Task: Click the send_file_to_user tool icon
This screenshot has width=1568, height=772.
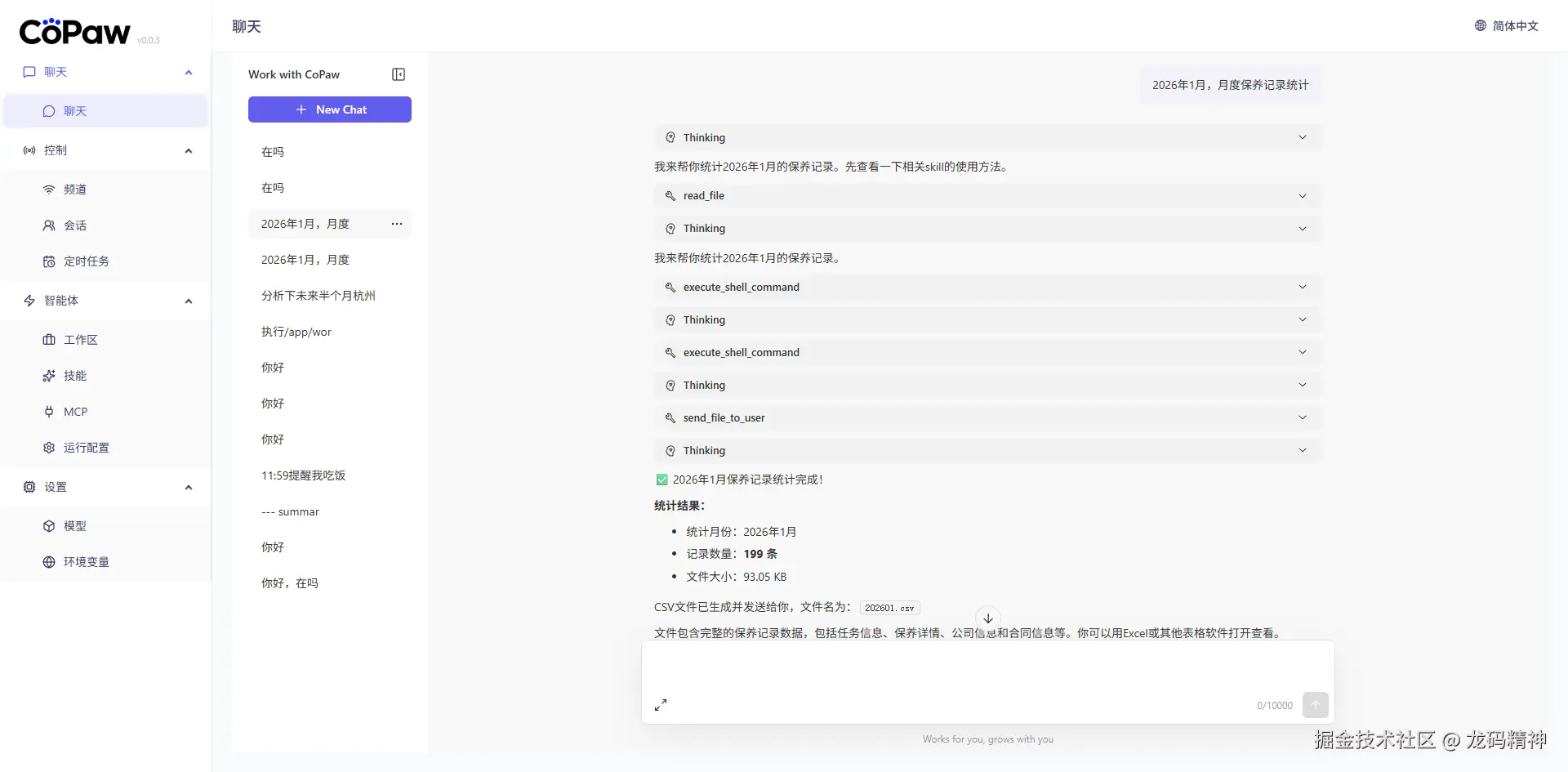Action: [x=670, y=418]
